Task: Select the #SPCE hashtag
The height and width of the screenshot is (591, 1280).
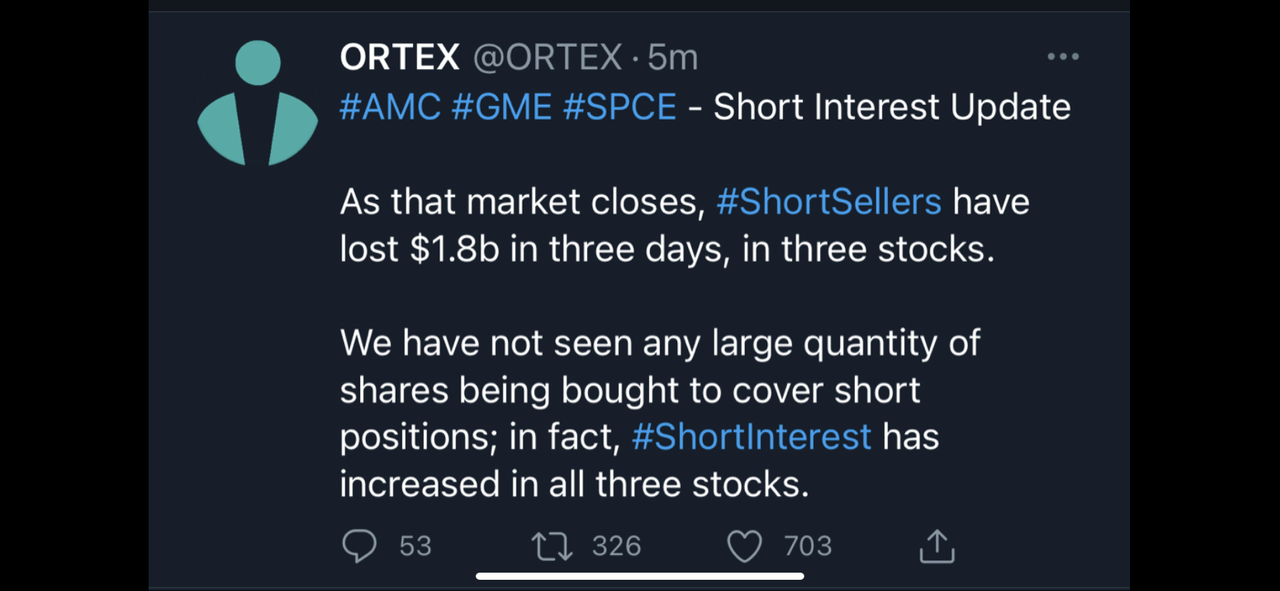Action: click(620, 107)
